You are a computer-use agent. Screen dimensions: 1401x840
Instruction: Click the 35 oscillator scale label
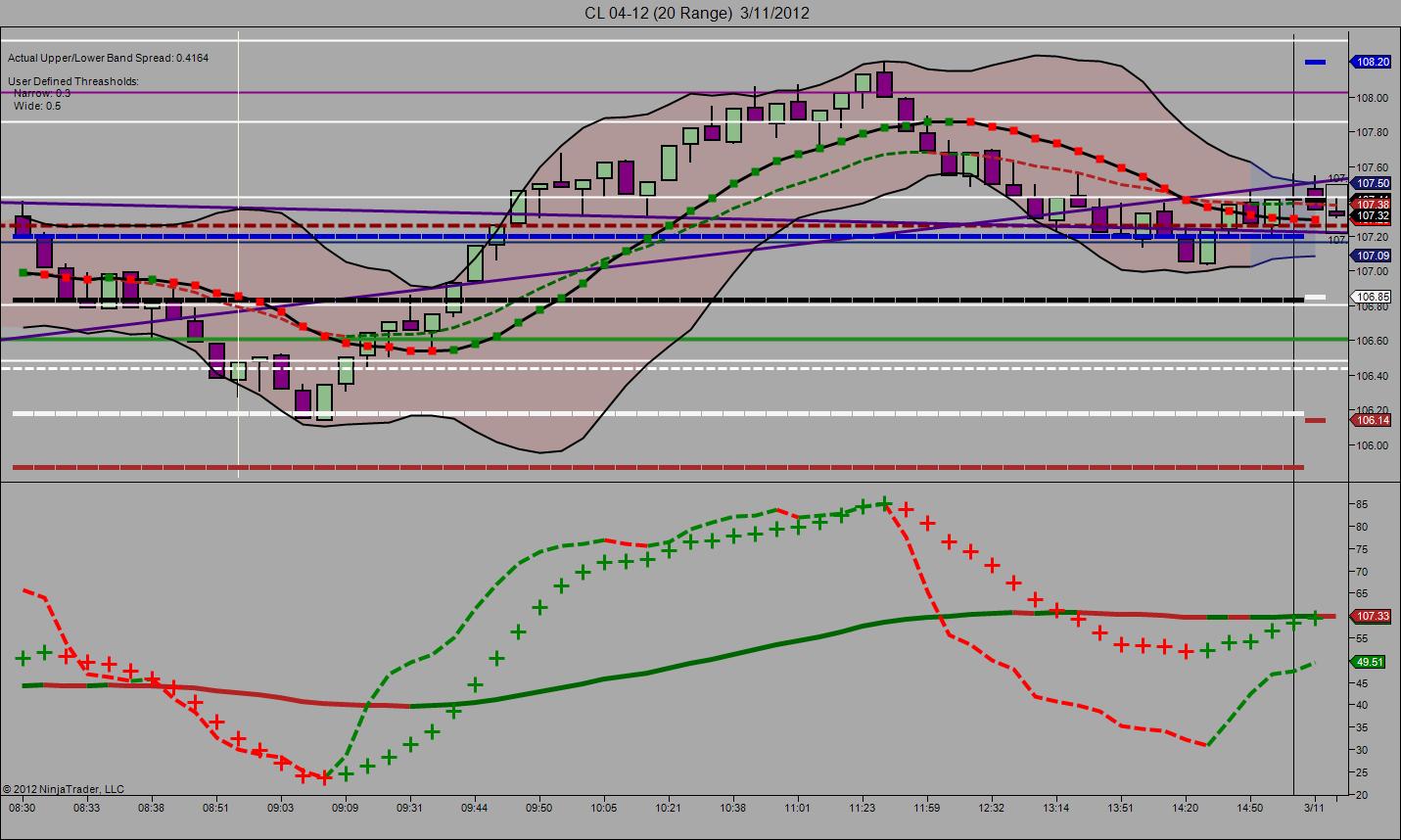pos(1362,728)
